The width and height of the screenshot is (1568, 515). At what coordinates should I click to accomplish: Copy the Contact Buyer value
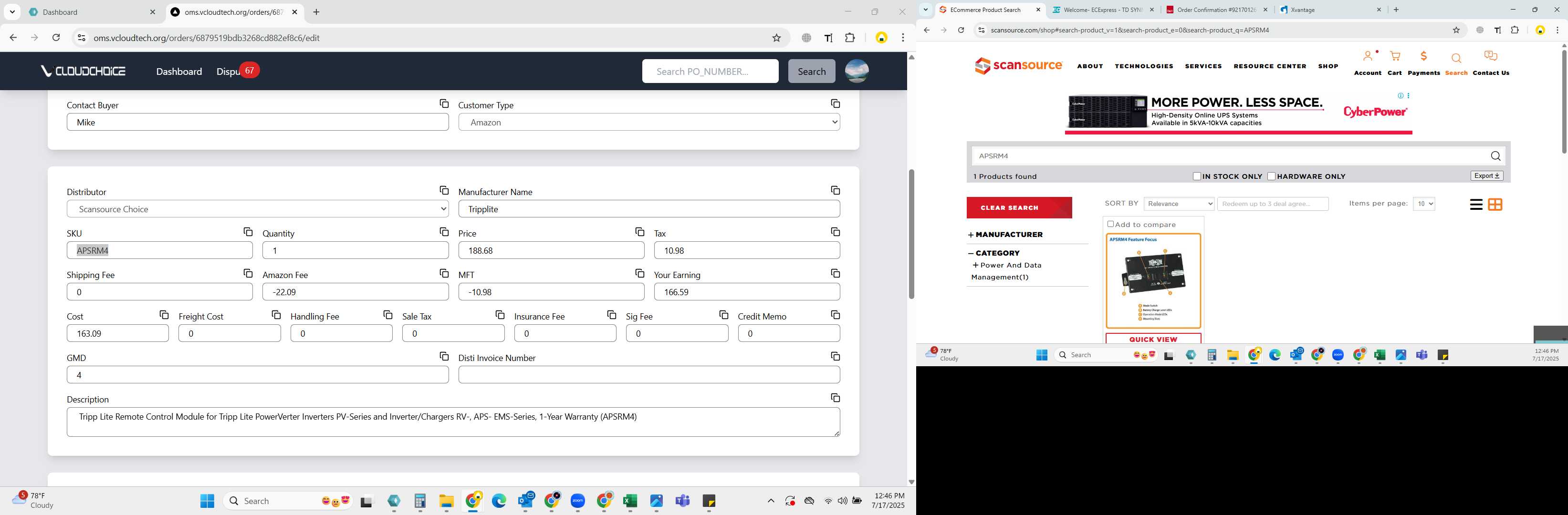coord(444,103)
